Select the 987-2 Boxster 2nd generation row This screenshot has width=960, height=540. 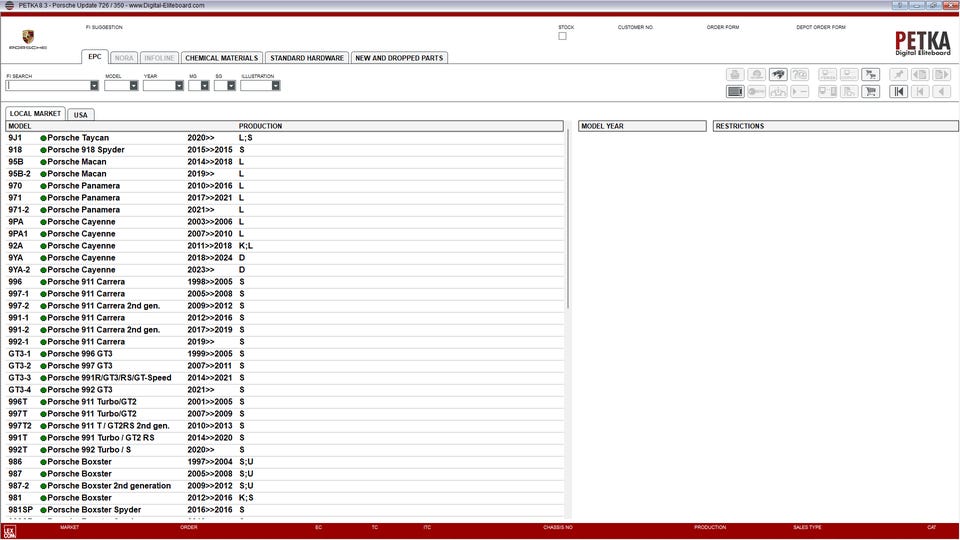click(x=285, y=486)
